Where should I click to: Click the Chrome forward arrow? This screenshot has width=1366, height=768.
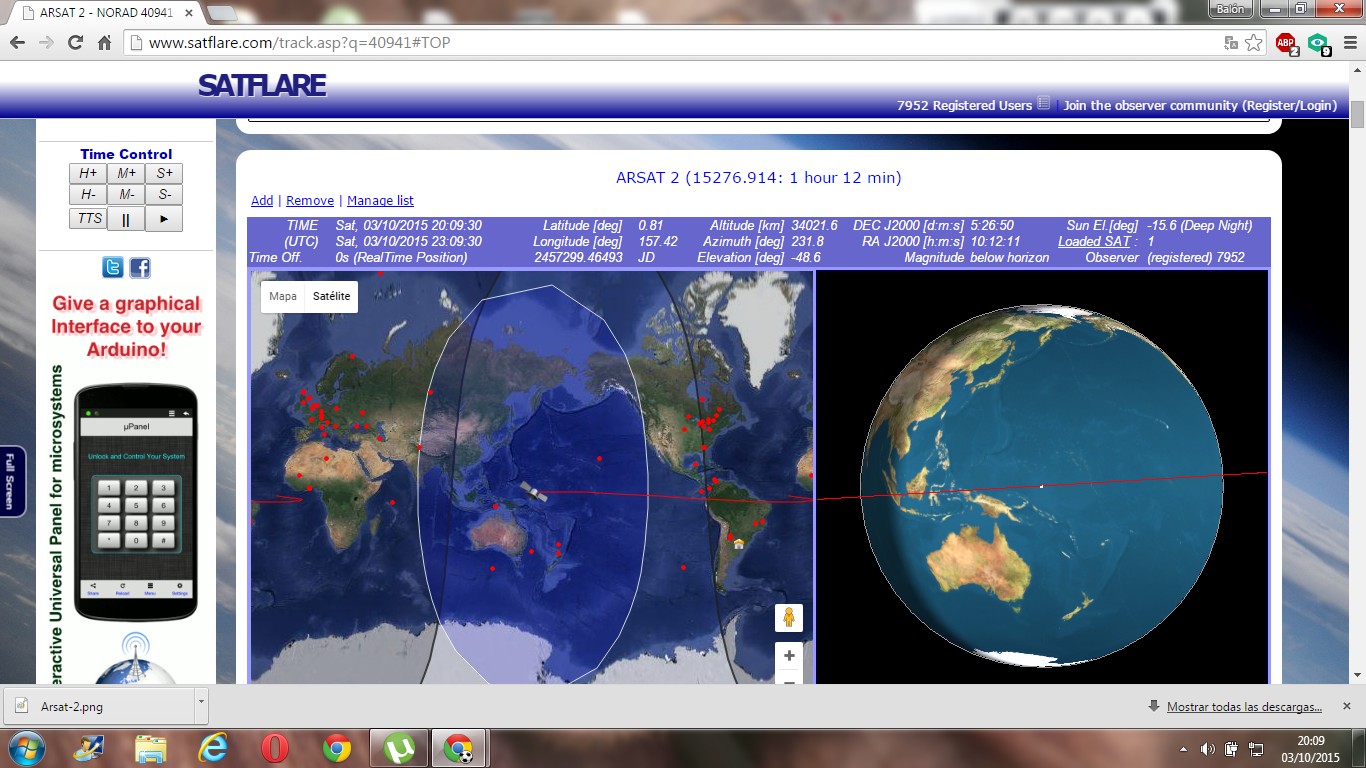[46, 43]
